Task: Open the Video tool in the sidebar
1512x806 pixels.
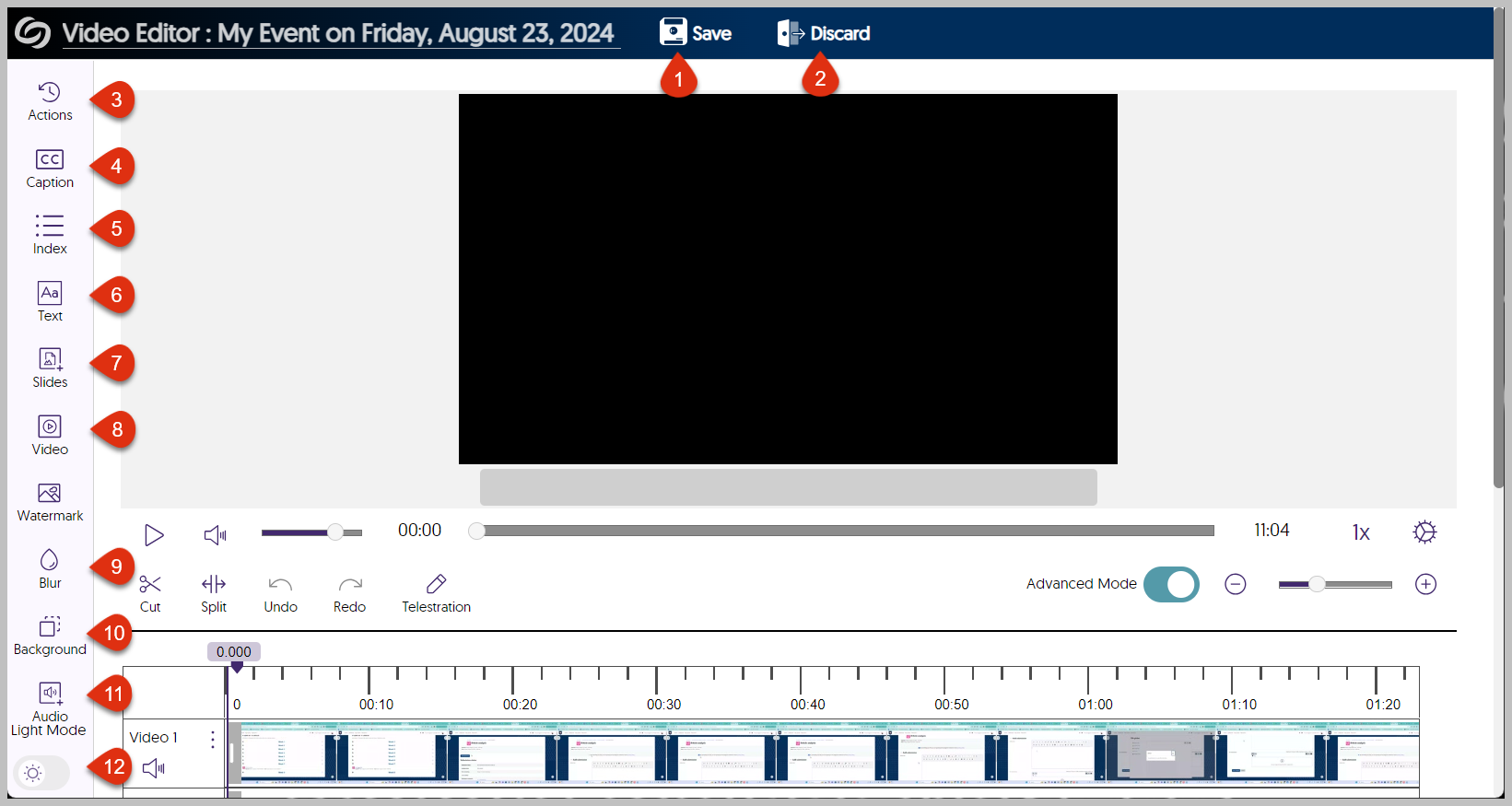Action: pos(50,436)
